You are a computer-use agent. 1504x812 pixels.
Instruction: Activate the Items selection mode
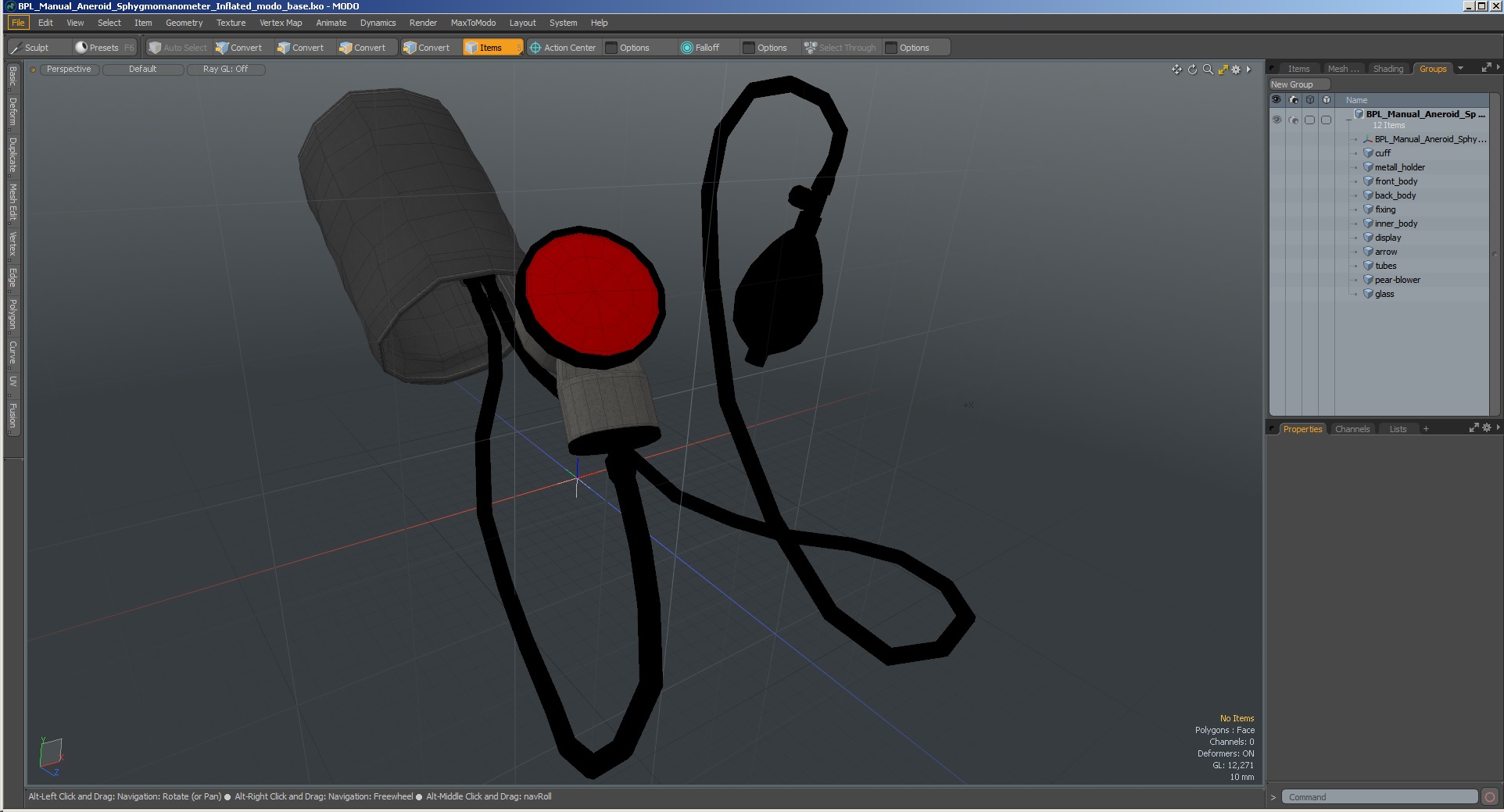[x=492, y=48]
